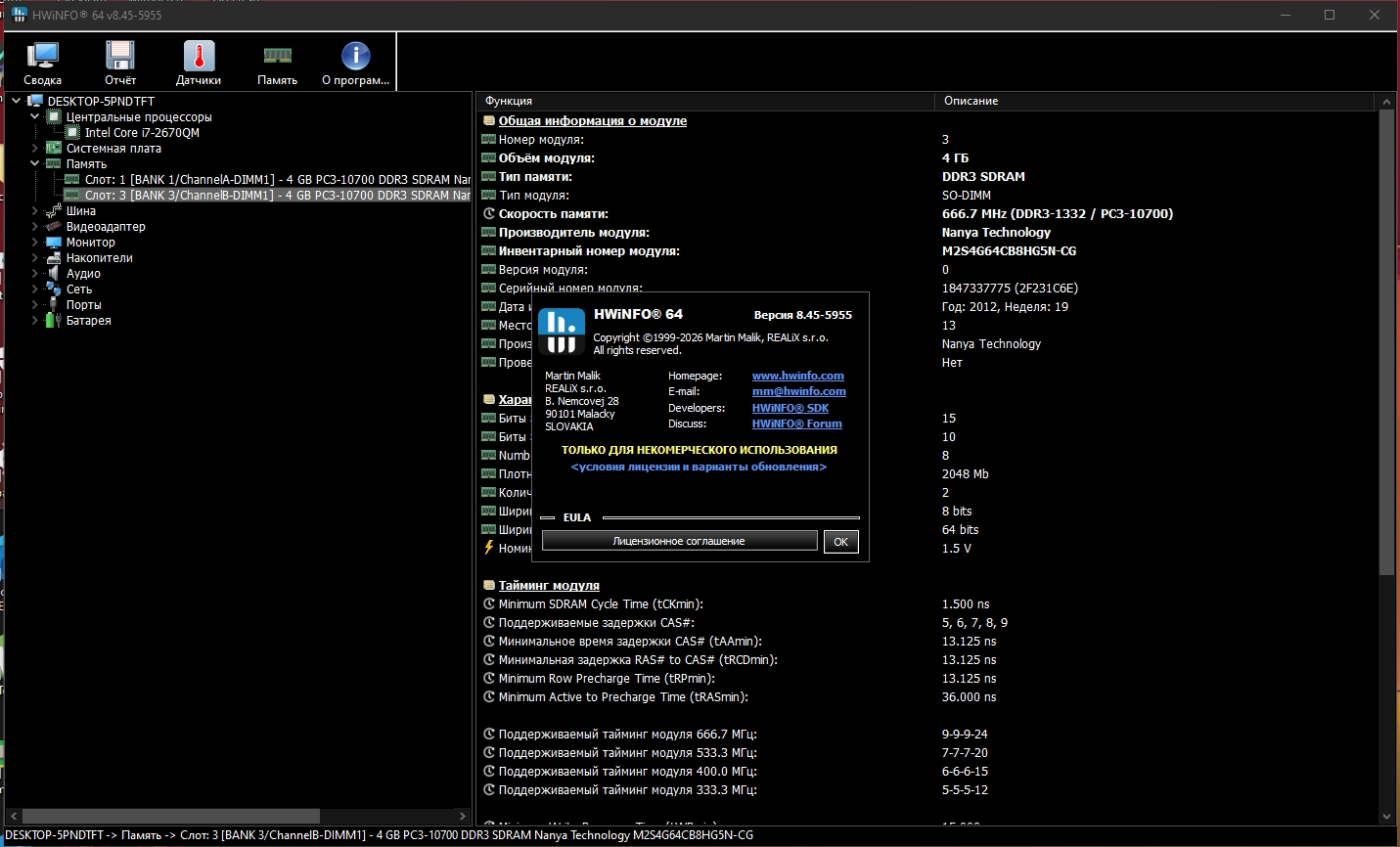Click the Общая информация о модуле heading

[x=593, y=121]
